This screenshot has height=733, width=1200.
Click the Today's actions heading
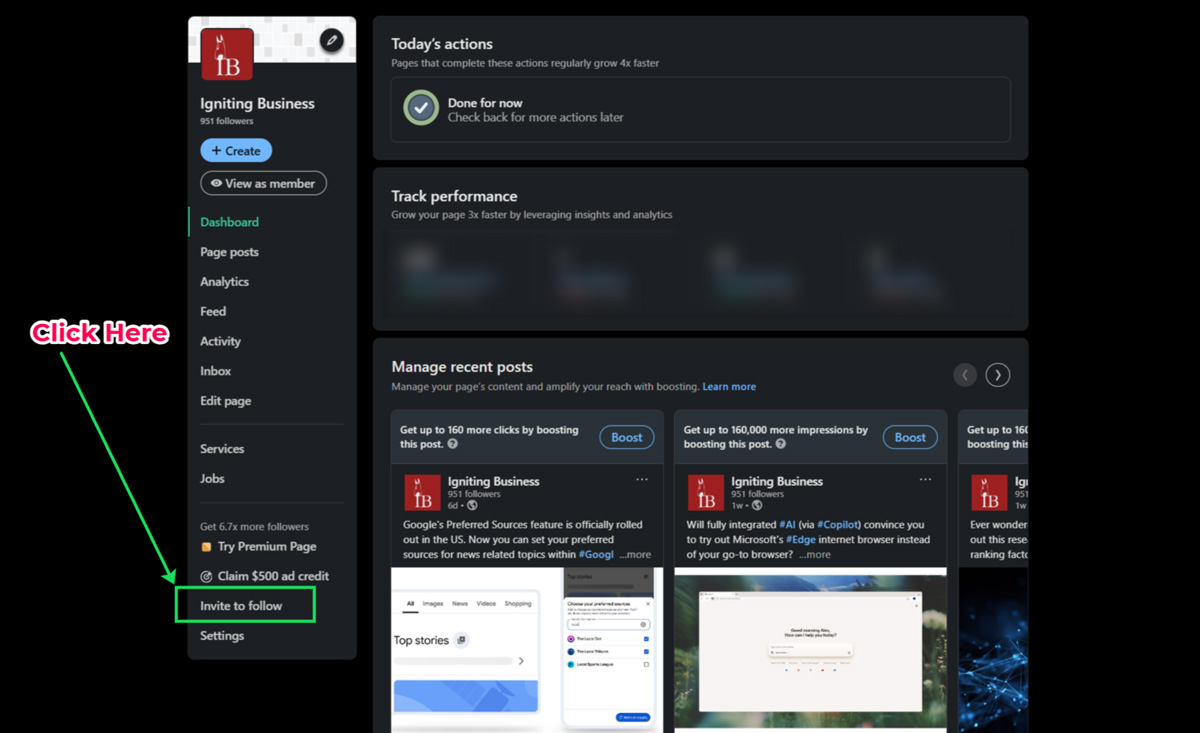click(x=442, y=44)
